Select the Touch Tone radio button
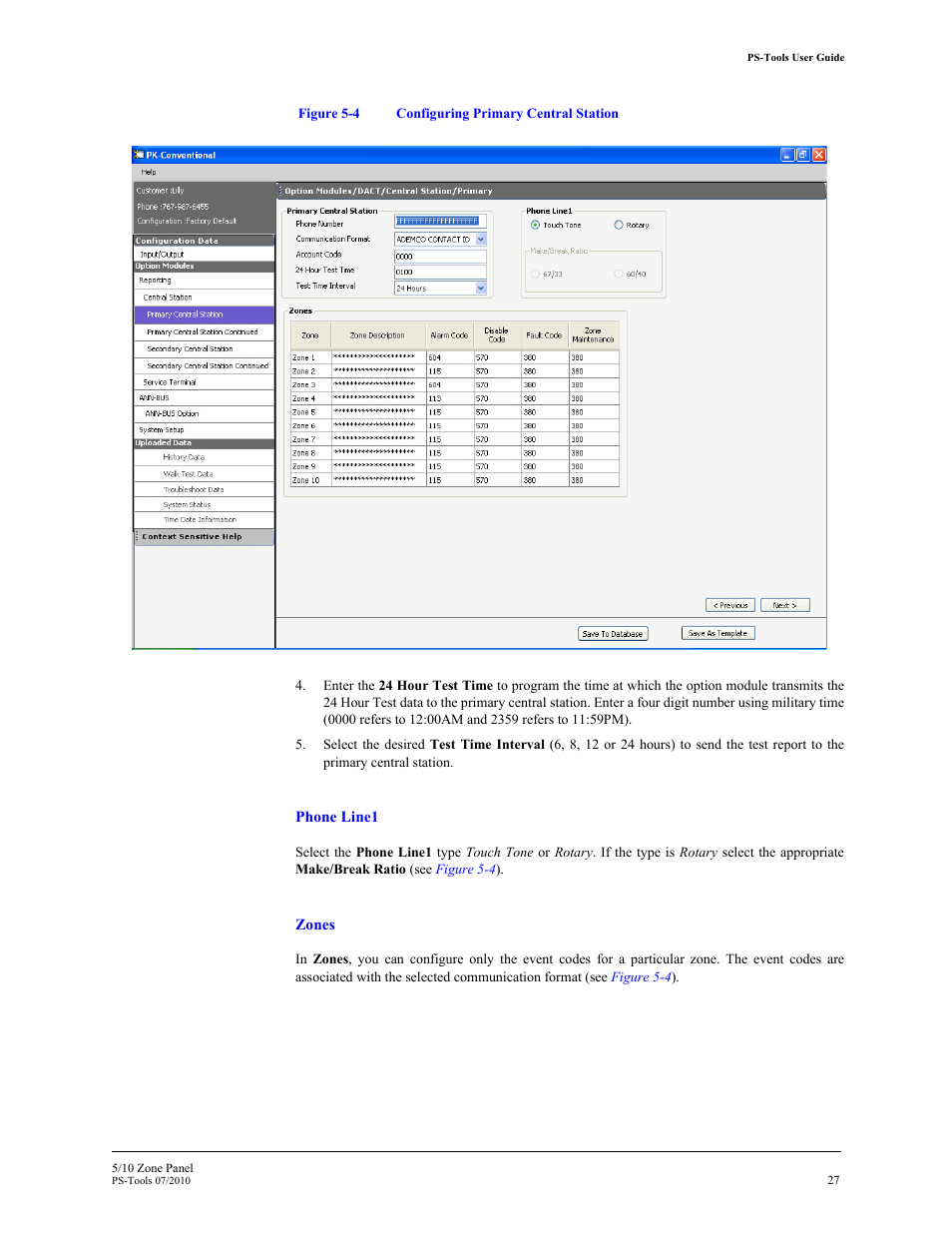 point(535,225)
